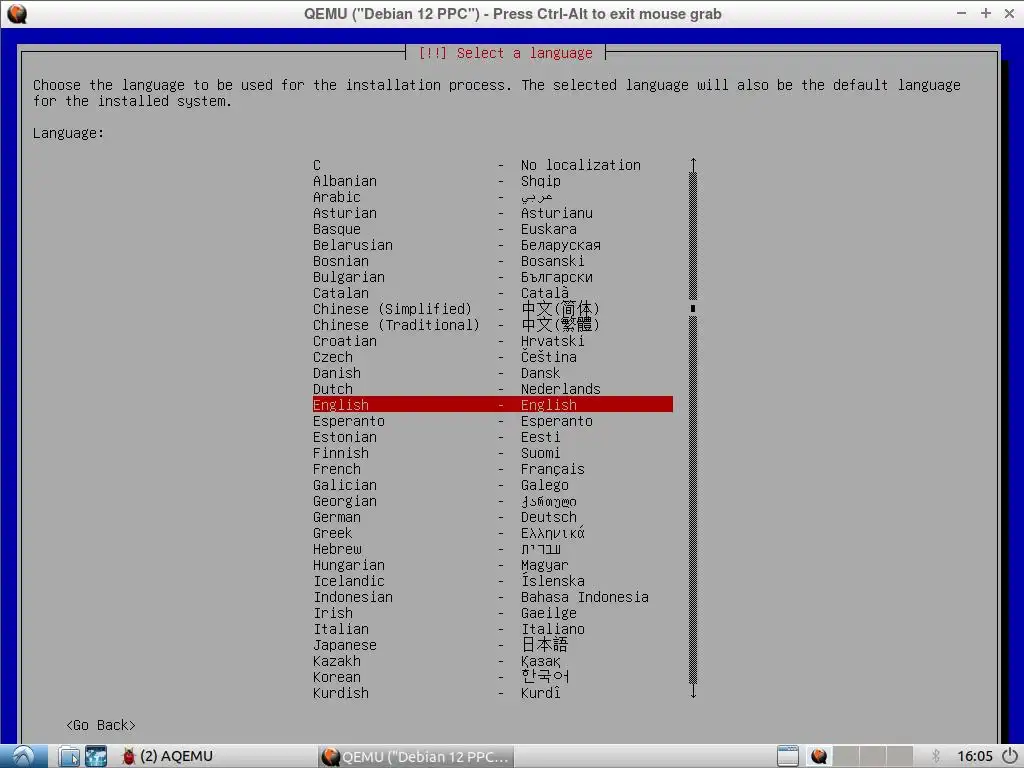Select Greek language row
Viewport: 1024px width, 768px height.
point(492,533)
